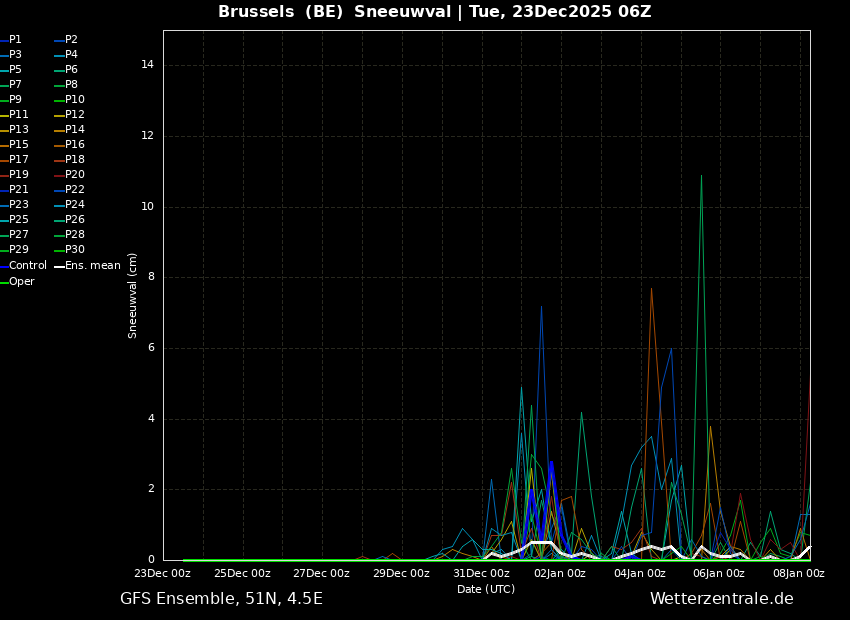Select P20 in the ensemble legend
Image resolution: width=850 pixels, height=620 pixels.
tap(75, 175)
